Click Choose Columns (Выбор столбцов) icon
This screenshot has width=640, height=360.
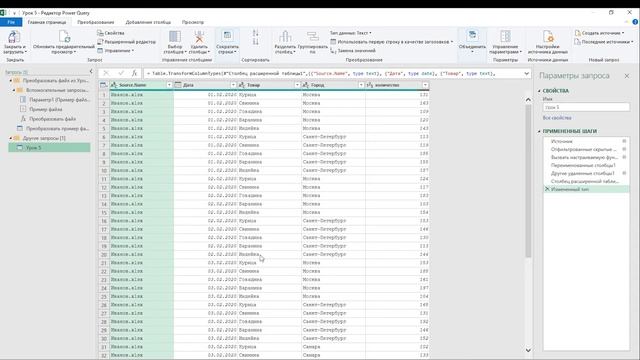coord(175,37)
